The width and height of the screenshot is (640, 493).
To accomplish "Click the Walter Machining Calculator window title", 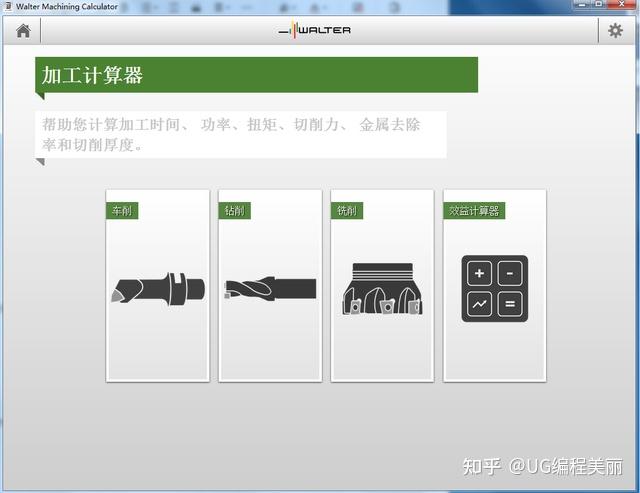I will (x=67, y=7).
